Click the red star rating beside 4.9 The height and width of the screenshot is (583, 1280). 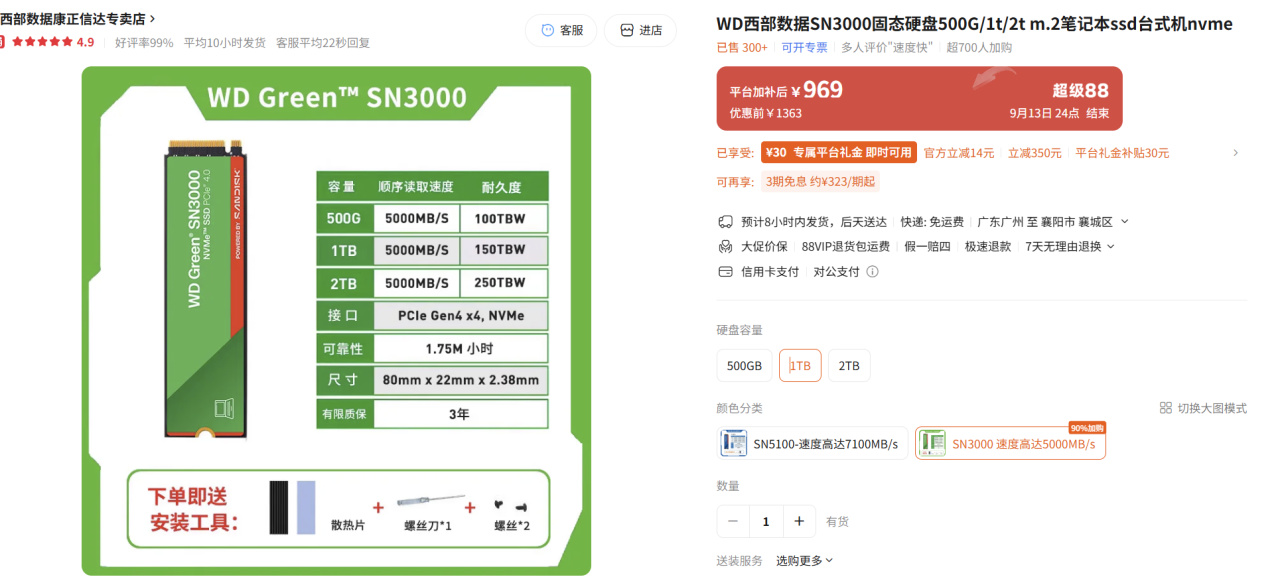(42, 42)
